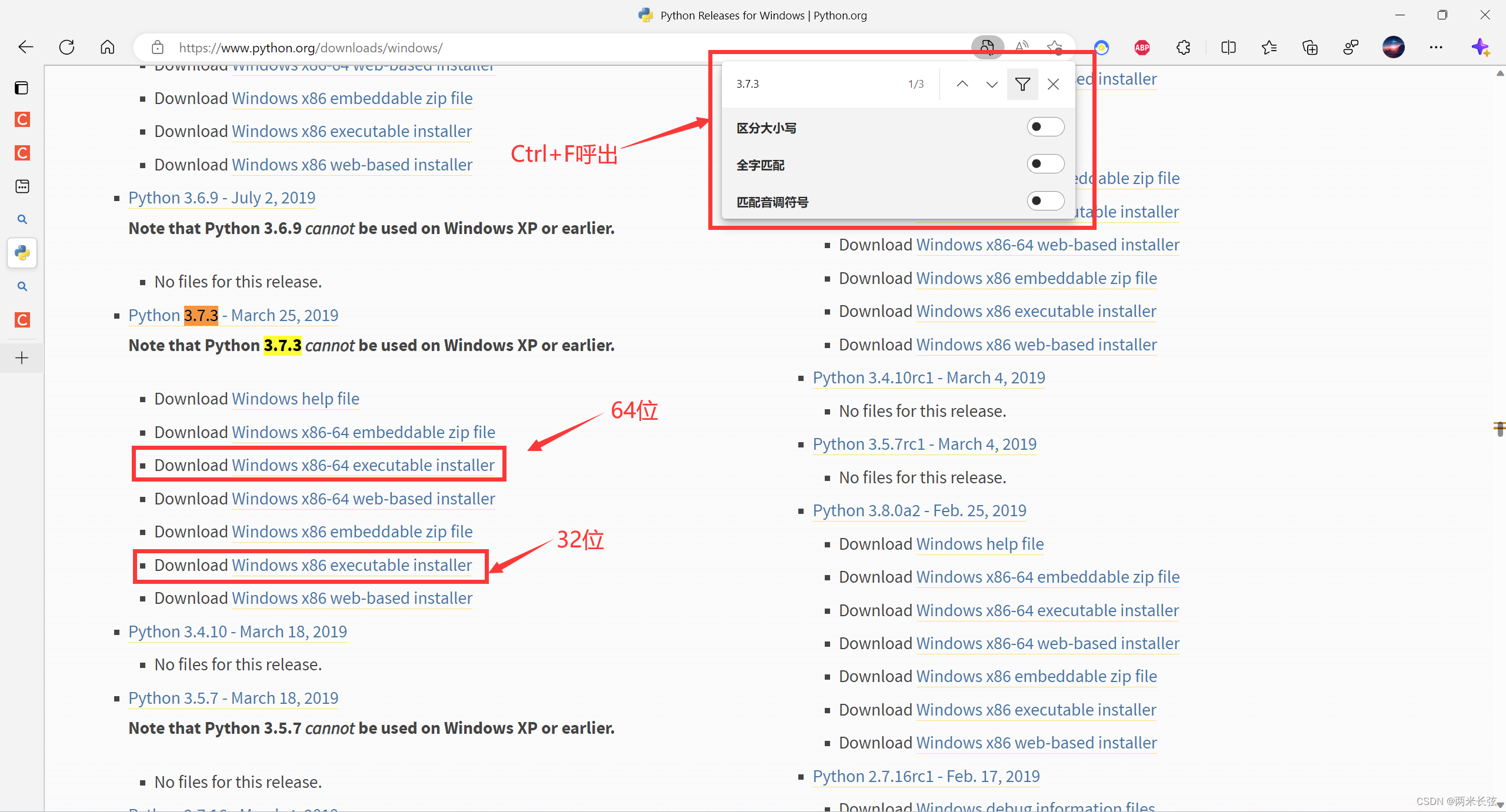Toggle find filter options button

coord(1022,83)
